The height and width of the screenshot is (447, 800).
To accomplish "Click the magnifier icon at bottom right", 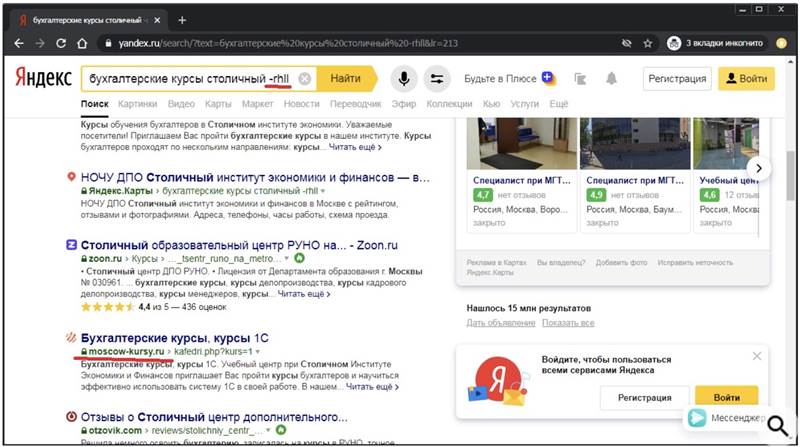I will [x=778, y=425].
